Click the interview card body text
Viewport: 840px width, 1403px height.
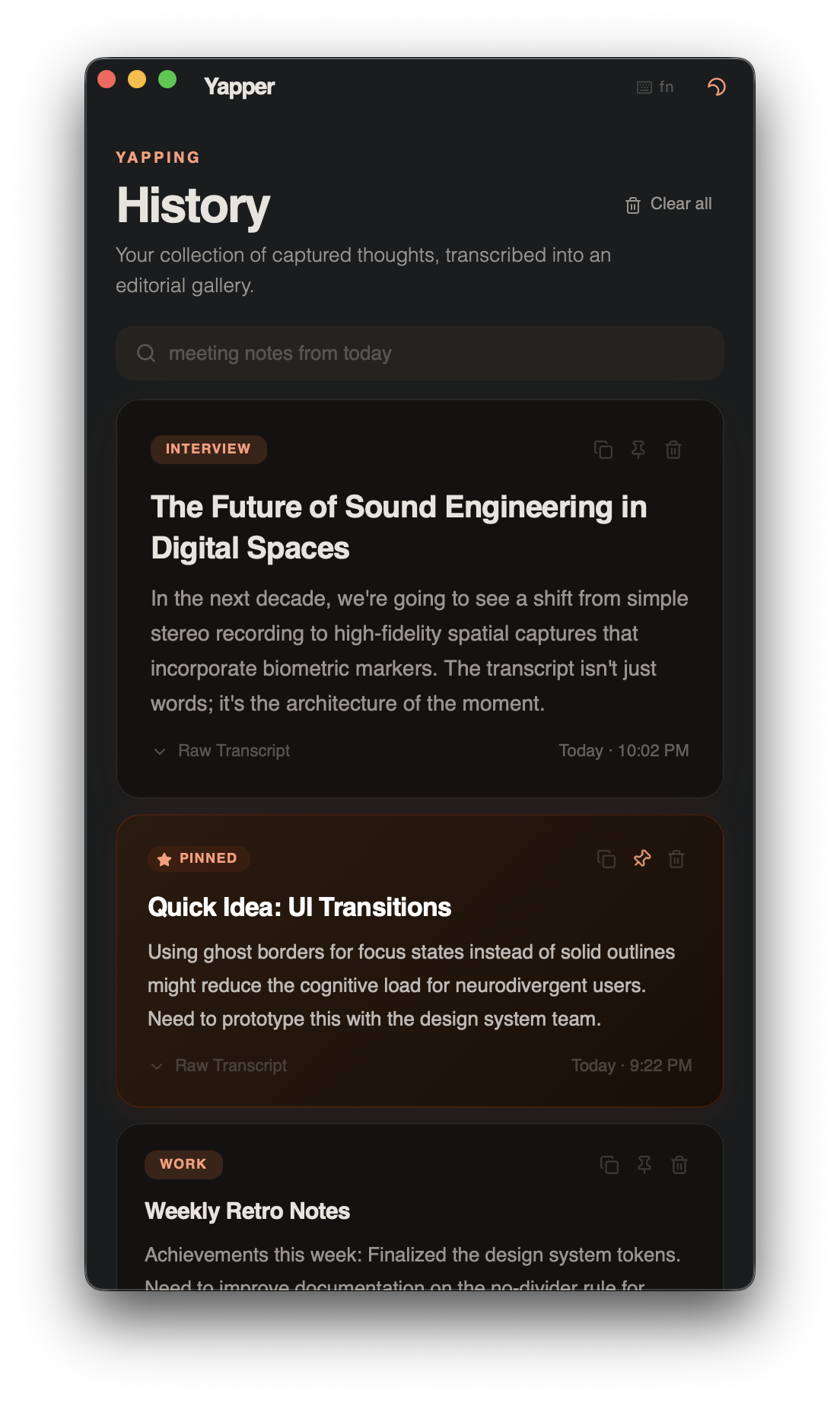click(419, 651)
